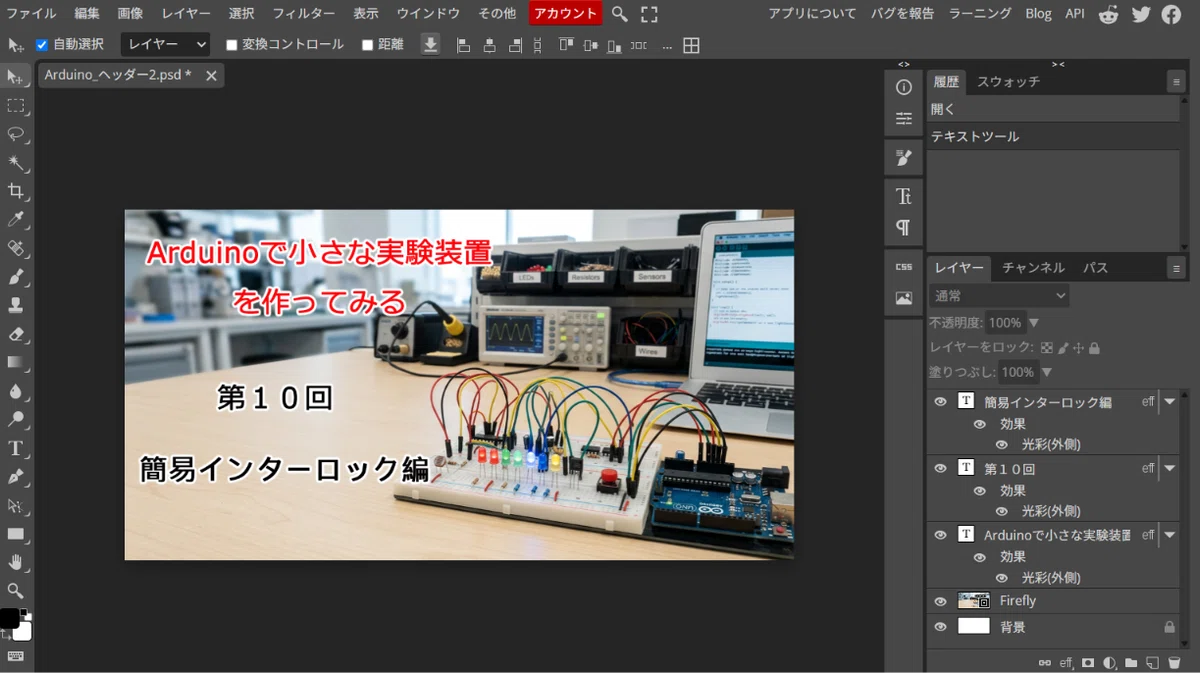The width and height of the screenshot is (1200, 673).
Task: Select the Brush tool in the left toolbar
Action: click(16, 277)
